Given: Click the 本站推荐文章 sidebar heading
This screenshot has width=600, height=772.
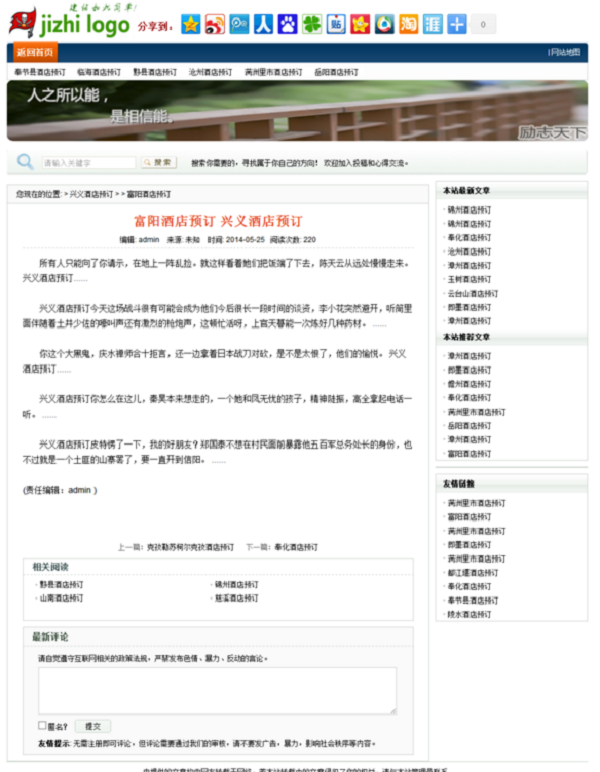Looking at the screenshot, I should point(467,337).
